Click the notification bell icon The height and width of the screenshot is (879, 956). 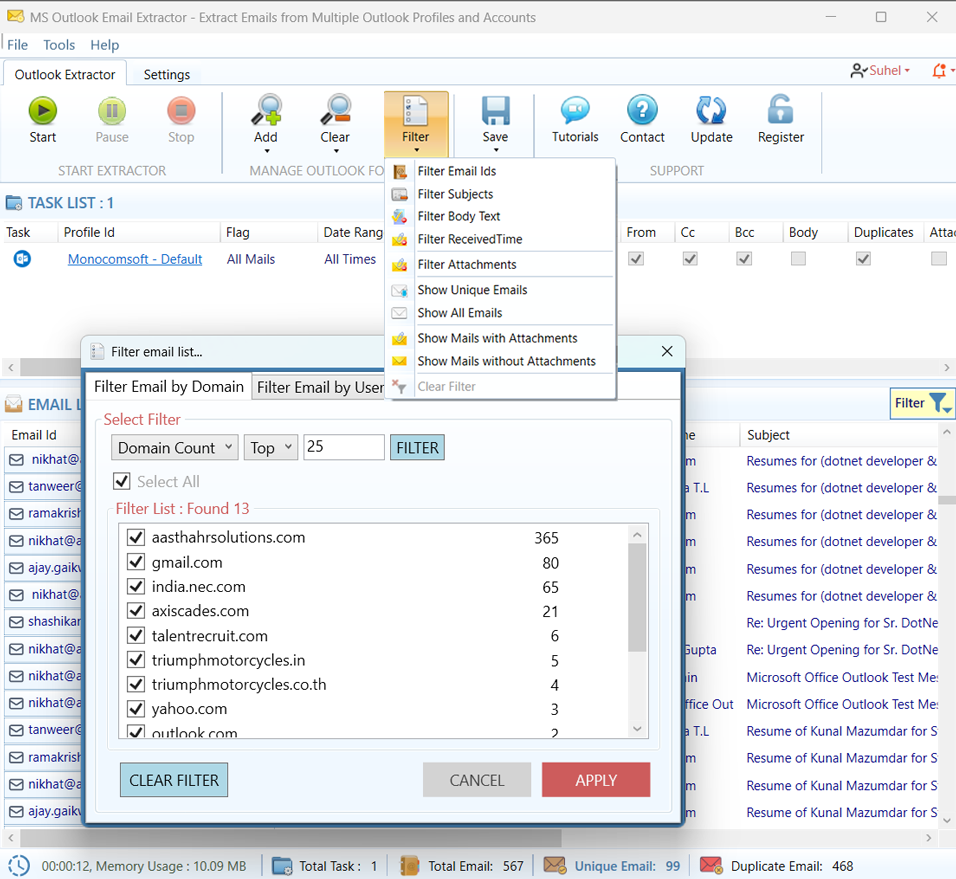pyautogui.click(x=940, y=71)
